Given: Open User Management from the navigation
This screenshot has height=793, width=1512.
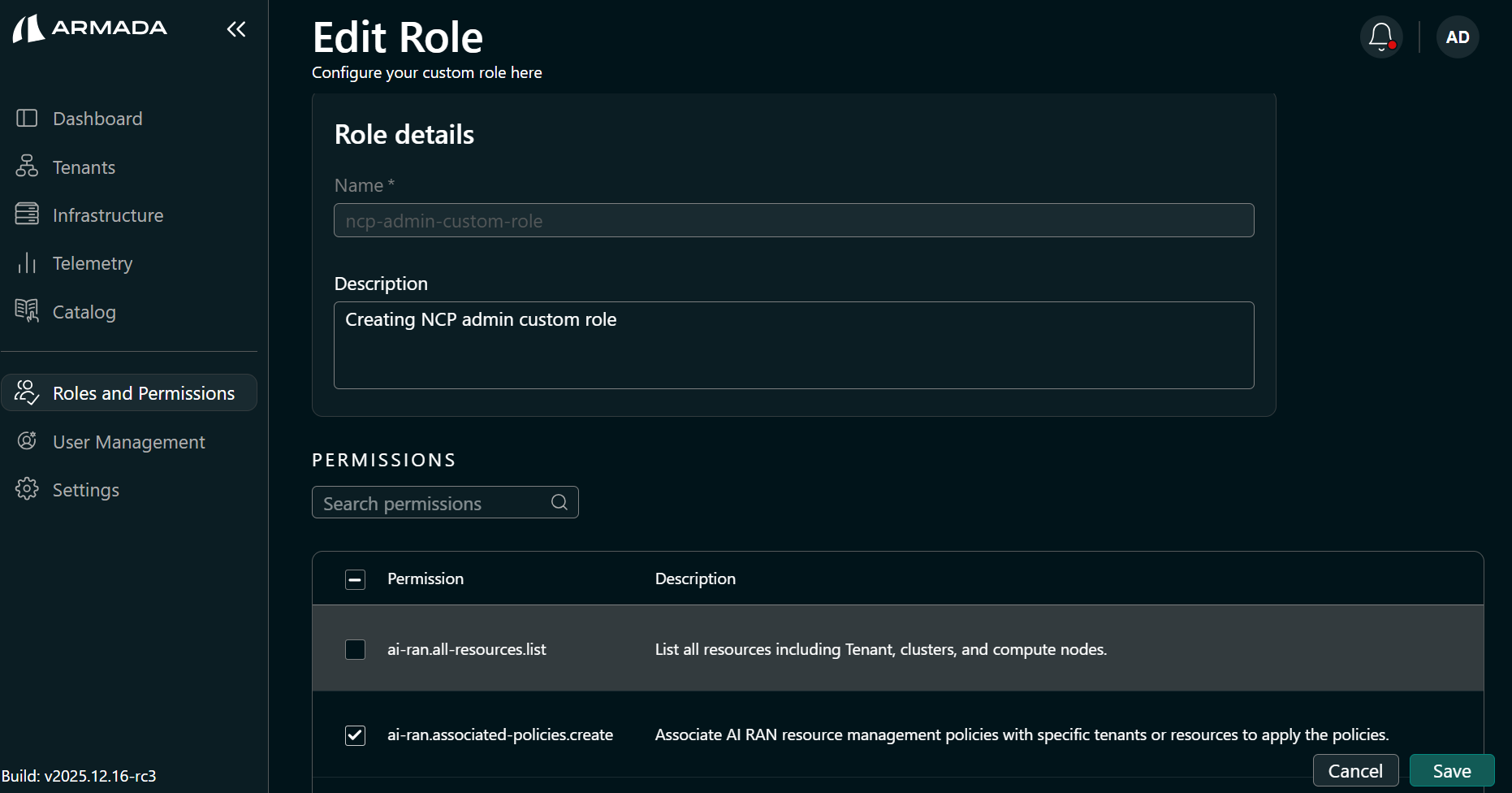Looking at the screenshot, I should pos(128,441).
